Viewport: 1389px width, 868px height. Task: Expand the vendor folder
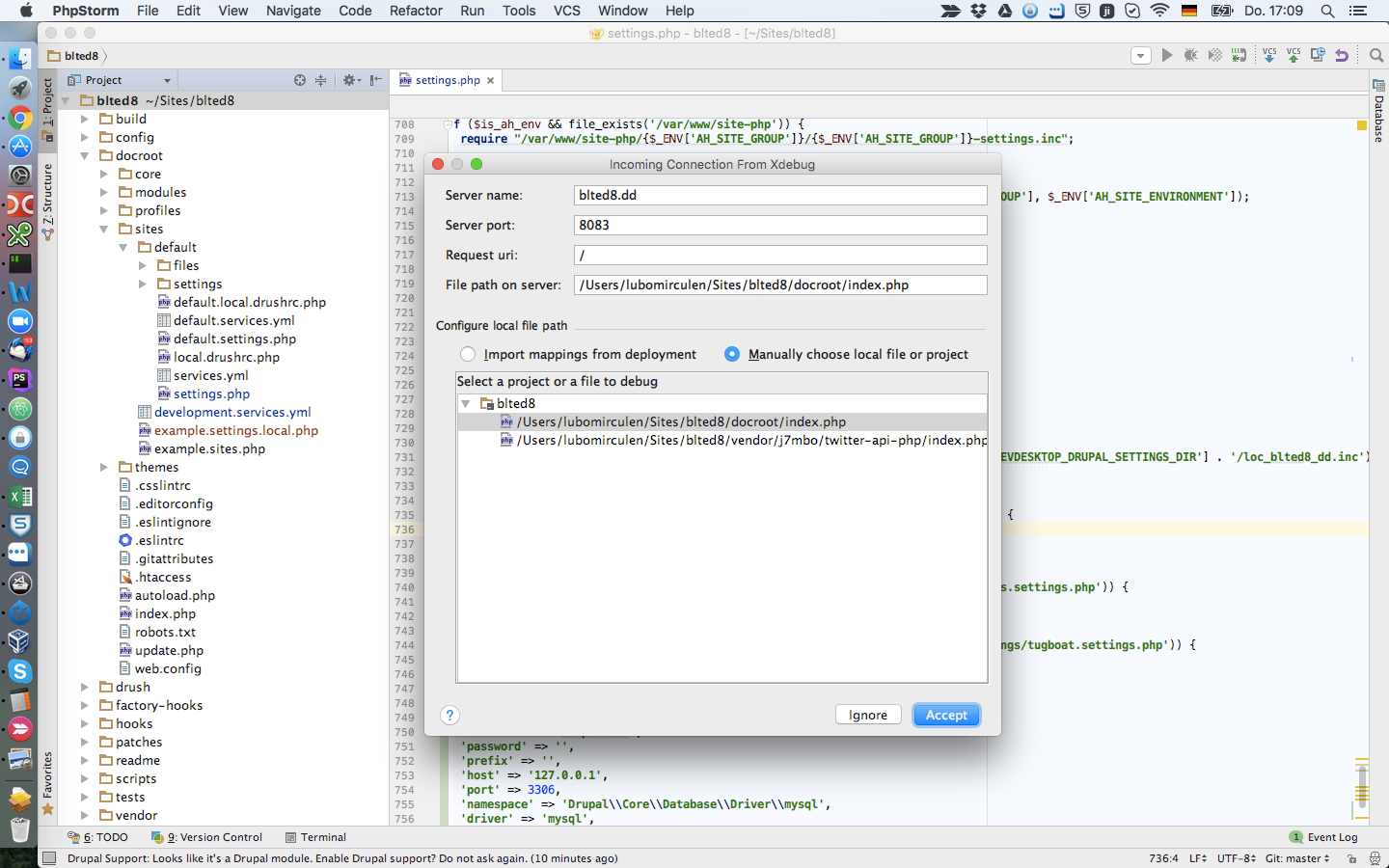coord(85,815)
